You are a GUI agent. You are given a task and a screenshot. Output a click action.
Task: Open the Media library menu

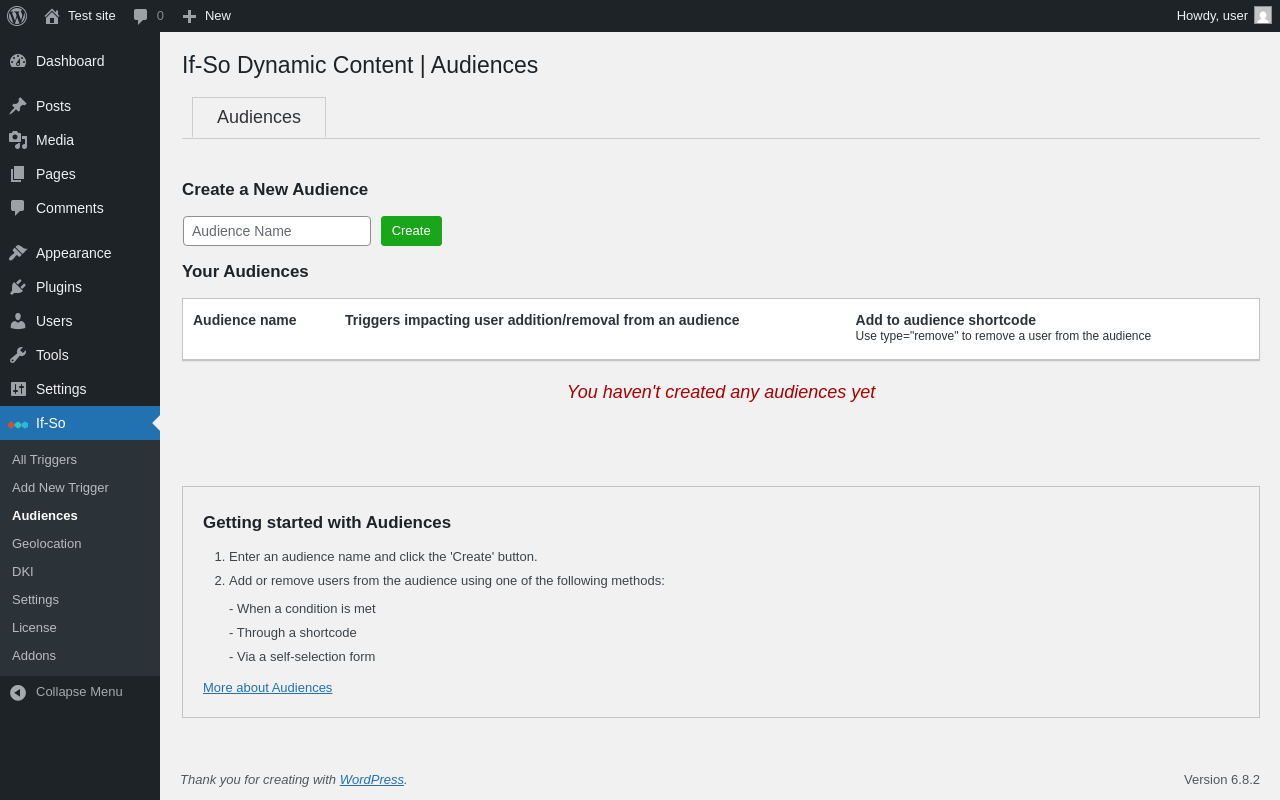click(80, 140)
